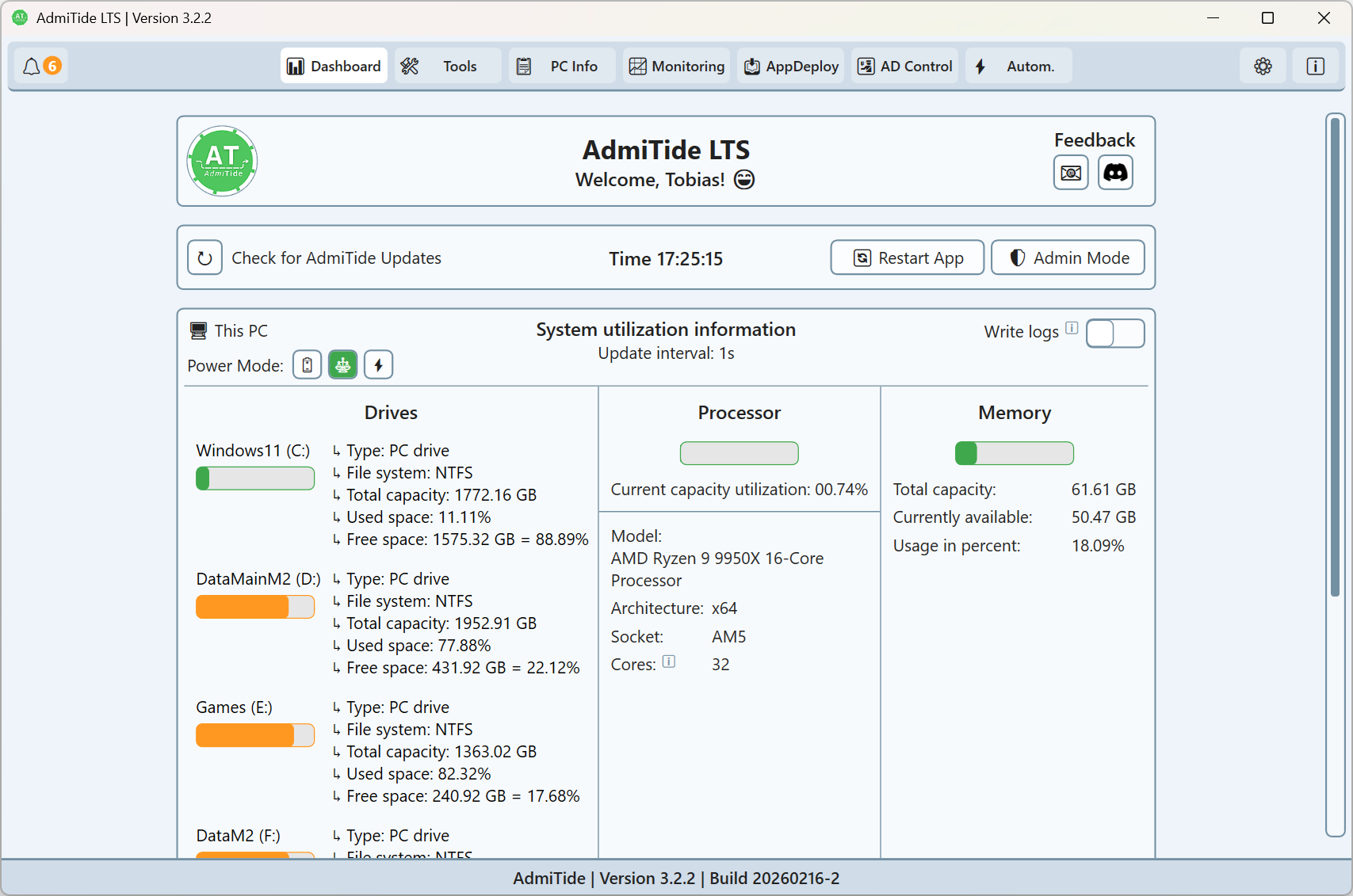The image size is (1353, 896).
Task: Click the AdmiTide circular logo
Action: pyautogui.click(x=222, y=161)
